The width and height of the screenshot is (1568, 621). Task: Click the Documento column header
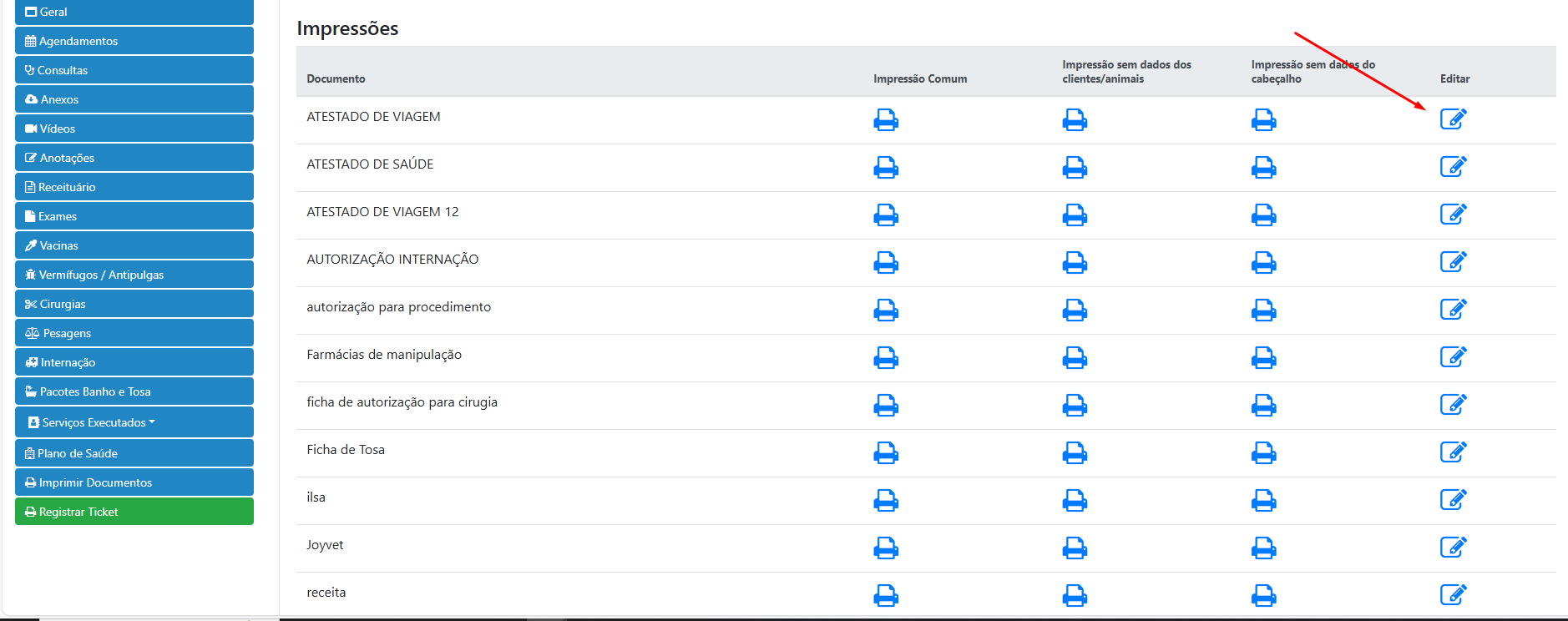pyautogui.click(x=336, y=78)
